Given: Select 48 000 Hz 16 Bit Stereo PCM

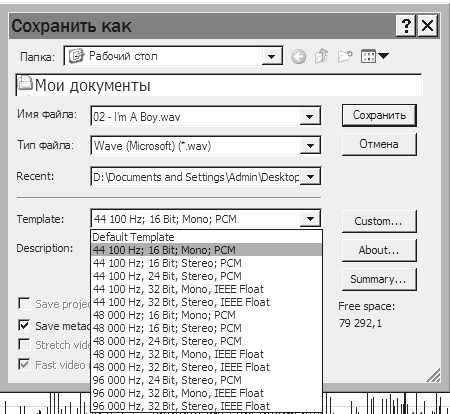Looking at the screenshot, I should (206, 328).
